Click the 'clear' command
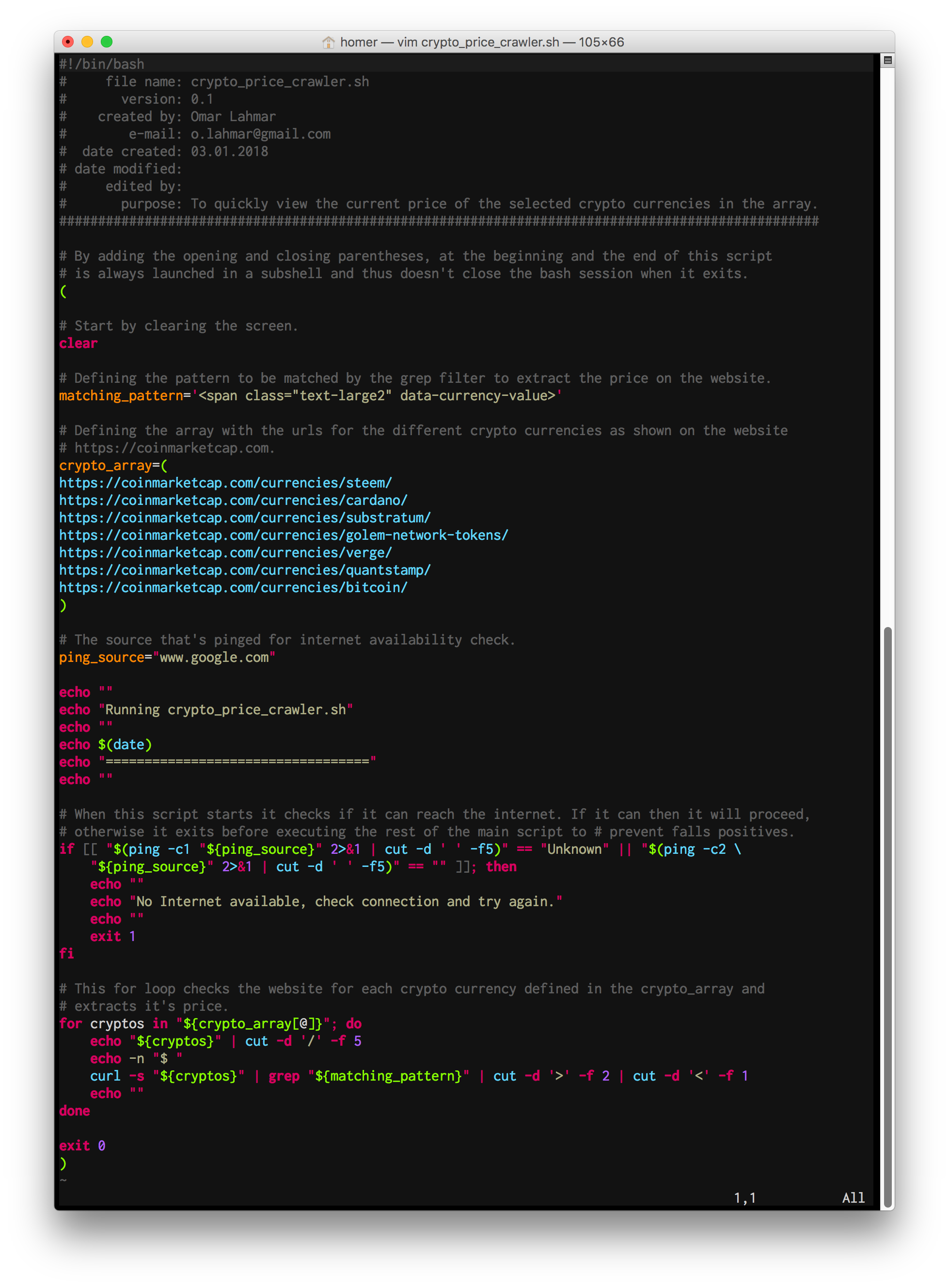 78,344
